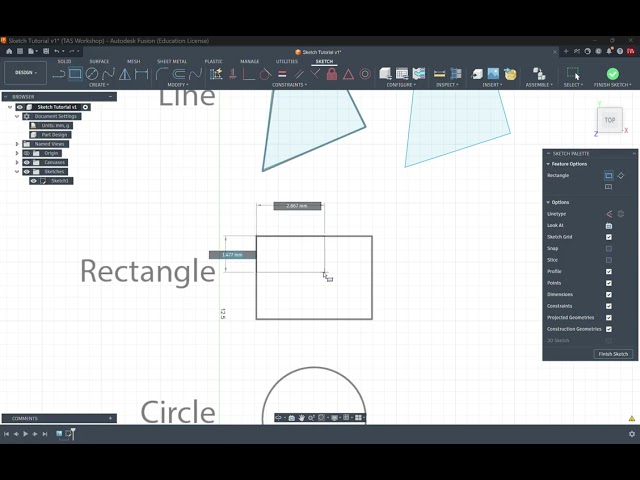This screenshot has height=480, width=640.
Task: Toggle the Projected Geometries checkbox
Action: (609, 318)
